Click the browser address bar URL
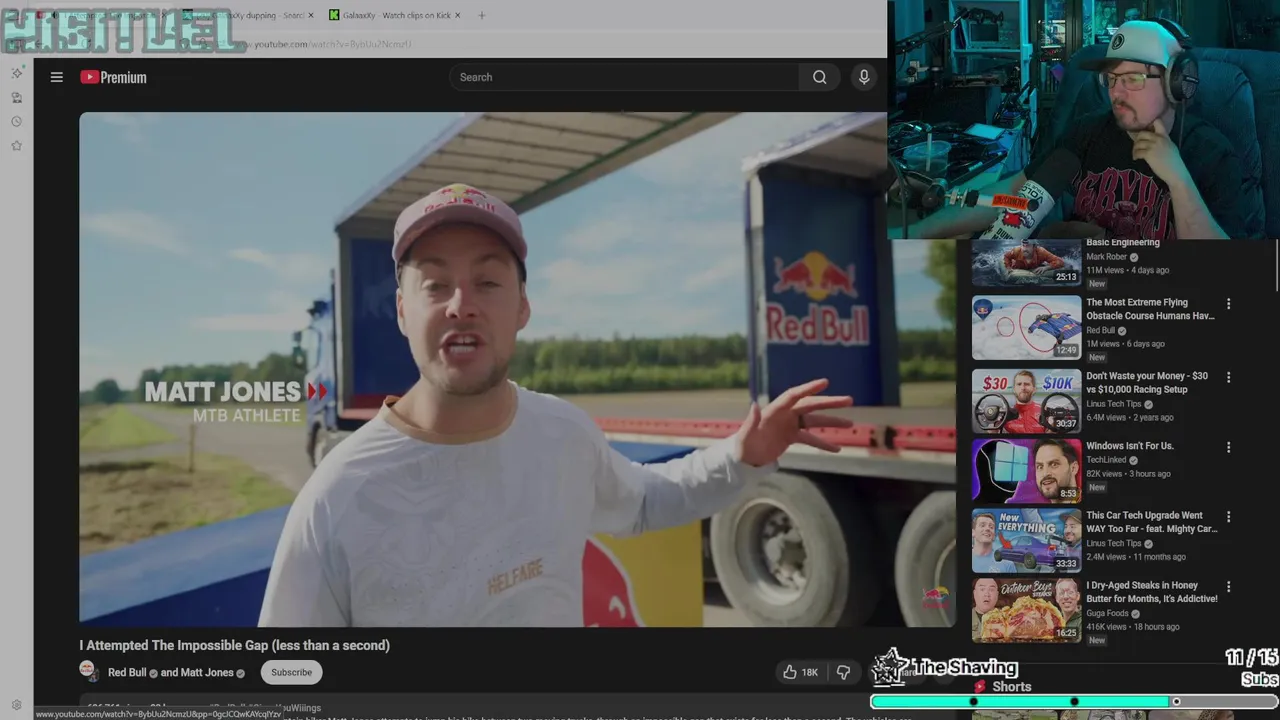Image resolution: width=1280 pixels, height=720 pixels. (x=332, y=44)
